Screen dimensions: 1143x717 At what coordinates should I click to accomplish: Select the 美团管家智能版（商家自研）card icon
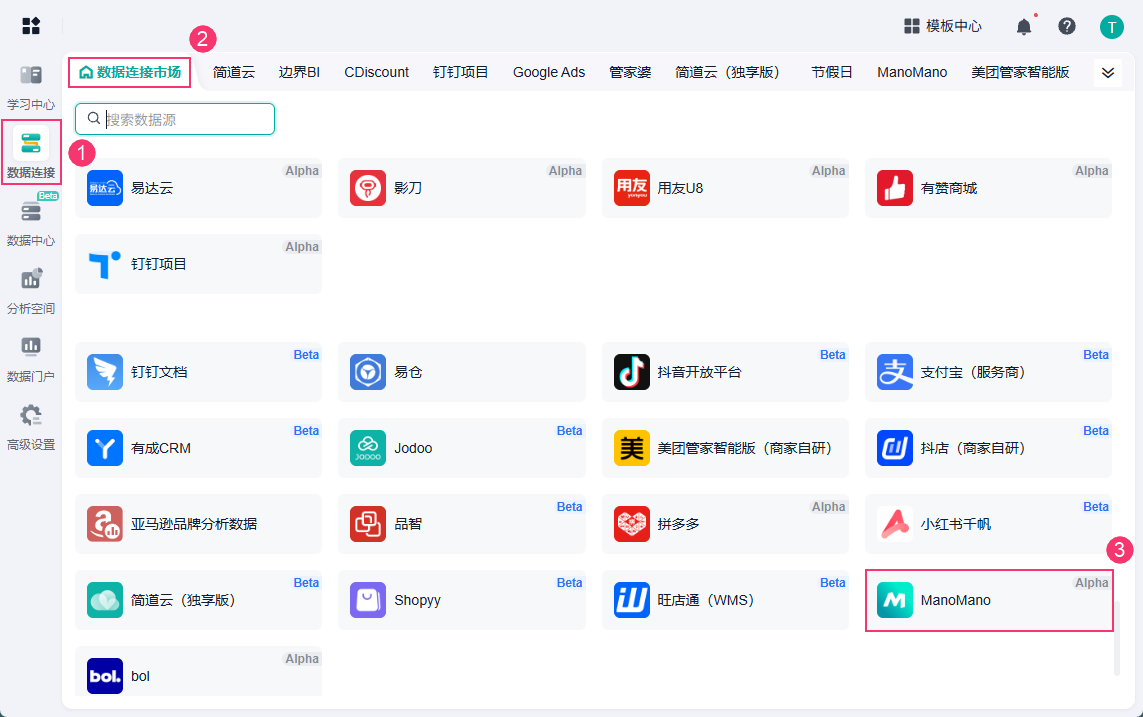pyautogui.click(x=631, y=447)
